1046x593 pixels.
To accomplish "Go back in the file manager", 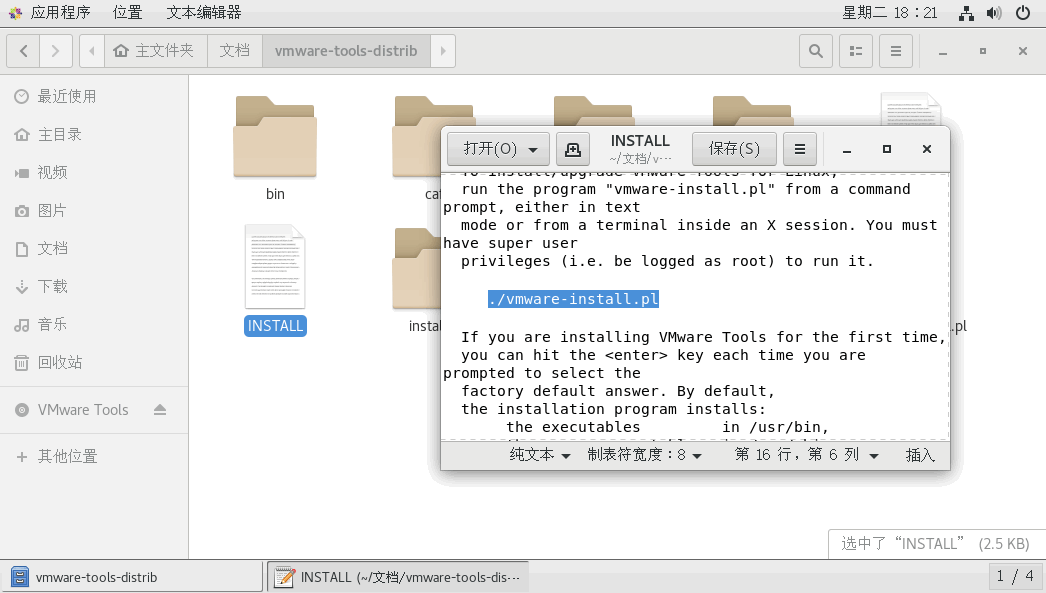I will (x=23, y=51).
